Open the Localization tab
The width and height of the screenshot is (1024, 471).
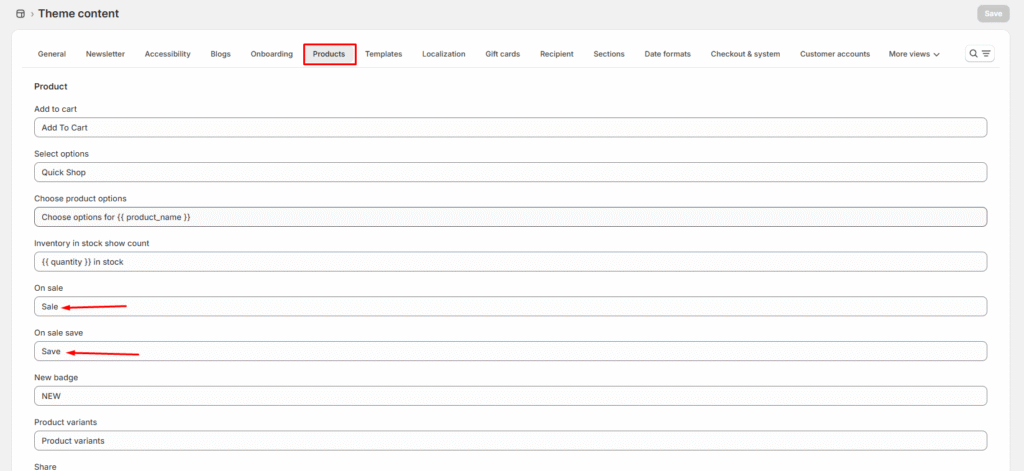coord(443,54)
